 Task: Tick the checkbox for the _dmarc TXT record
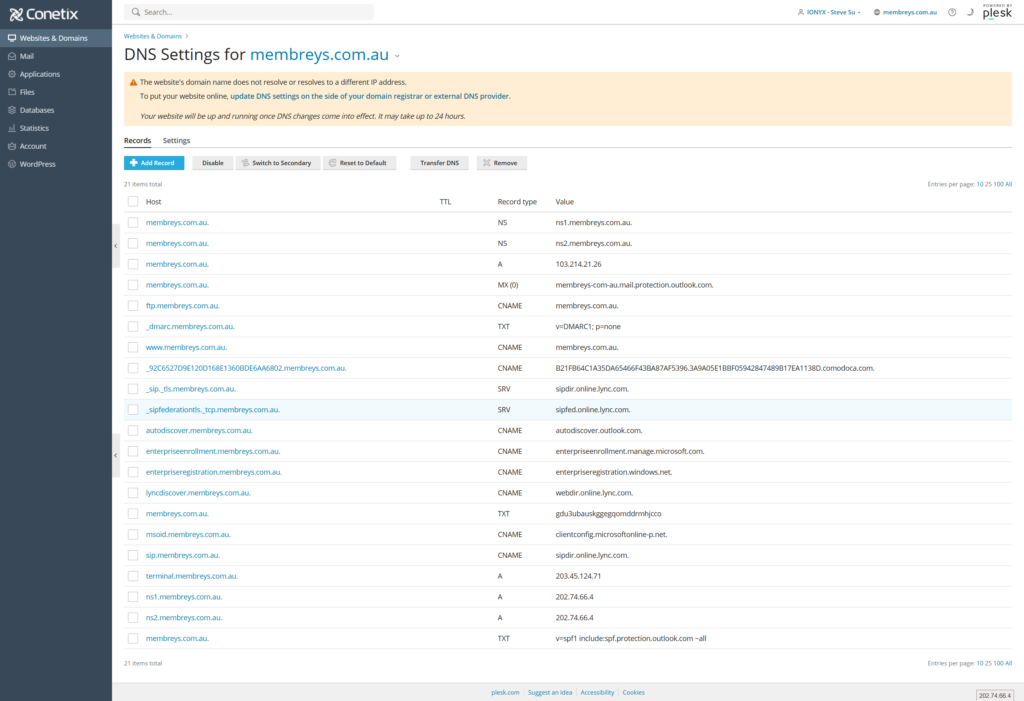click(133, 326)
